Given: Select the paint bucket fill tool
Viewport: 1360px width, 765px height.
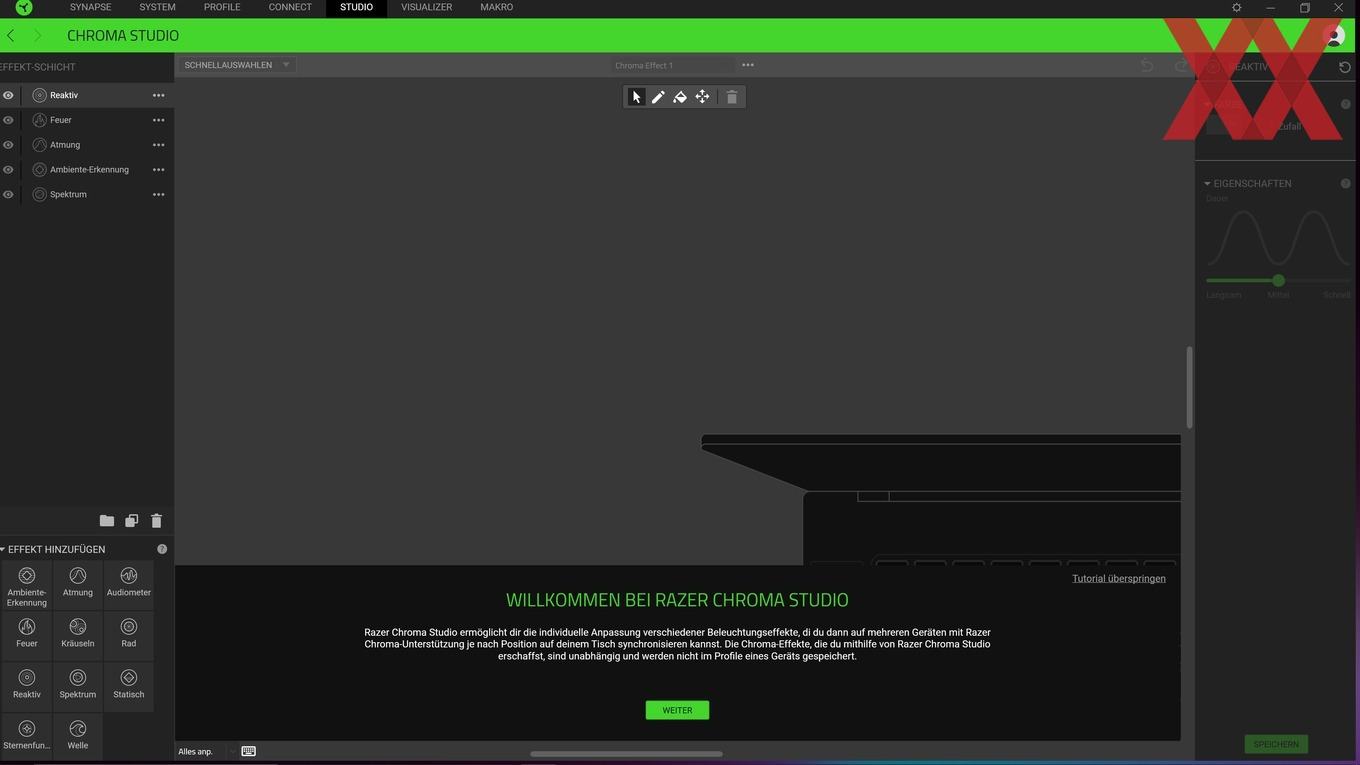Looking at the screenshot, I should click(680, 97).
